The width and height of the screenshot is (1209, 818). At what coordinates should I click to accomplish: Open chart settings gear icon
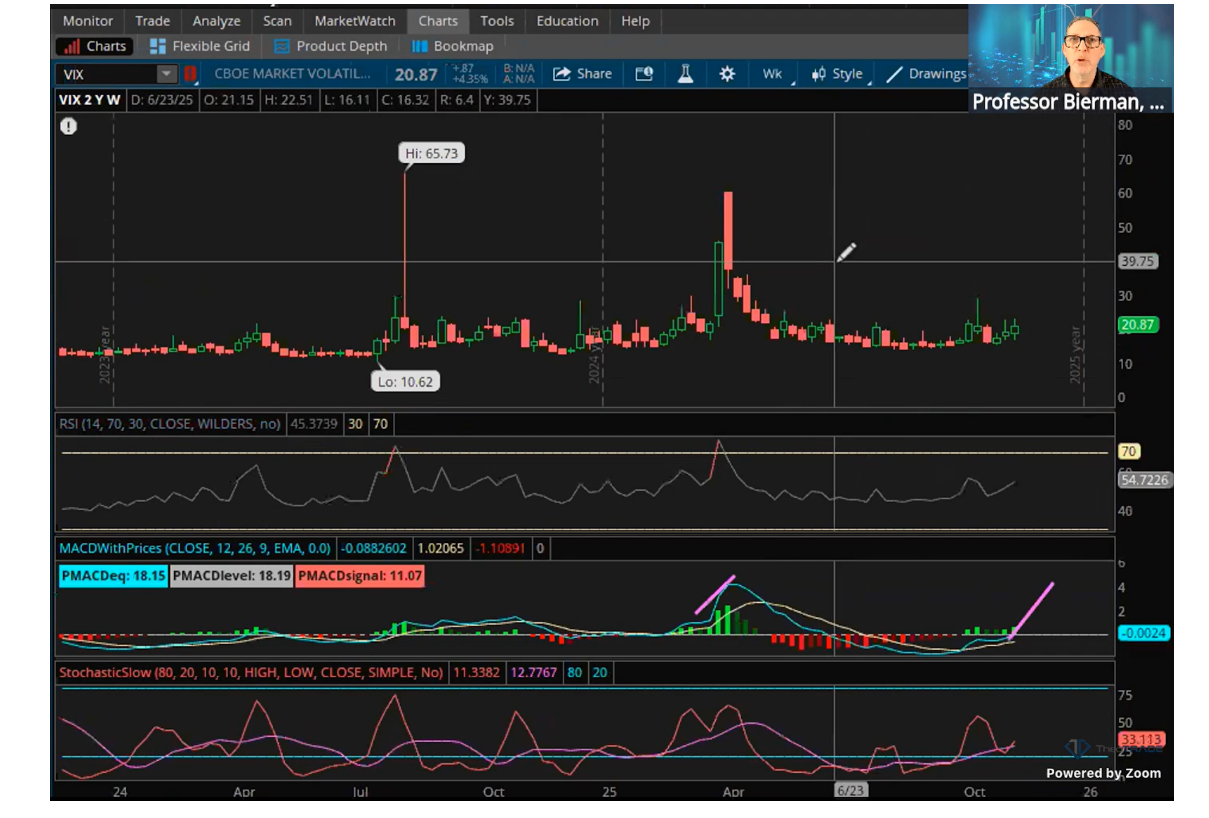tap(727, 74)
